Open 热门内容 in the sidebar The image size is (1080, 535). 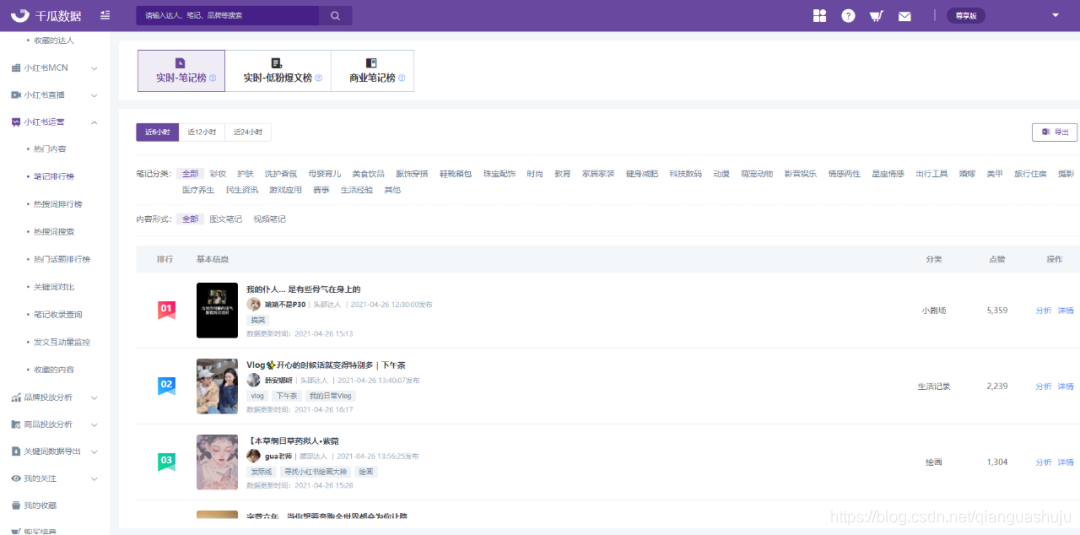(x=50, y=149)
